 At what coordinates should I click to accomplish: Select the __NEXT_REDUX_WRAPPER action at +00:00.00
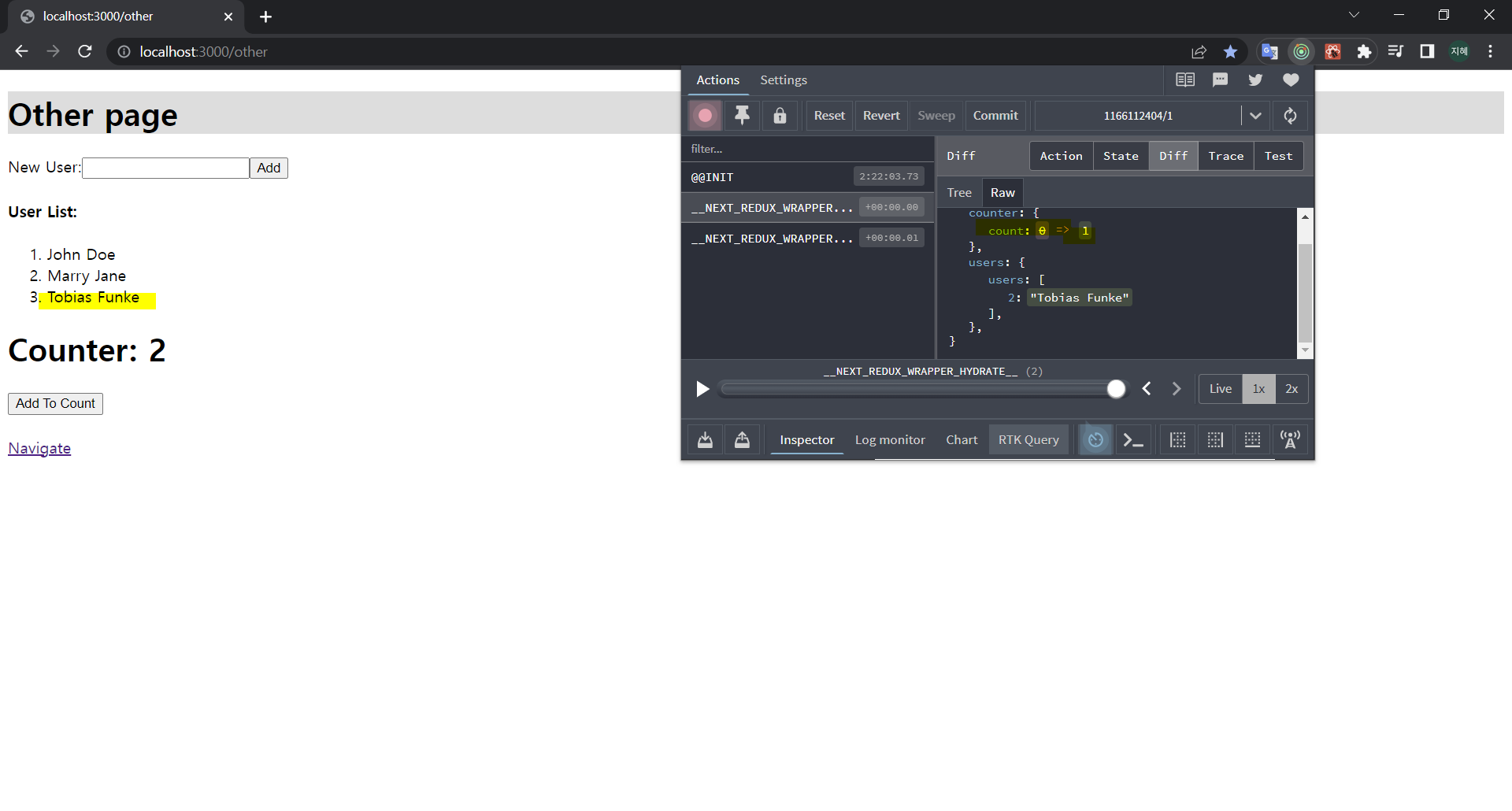(808, 208)
